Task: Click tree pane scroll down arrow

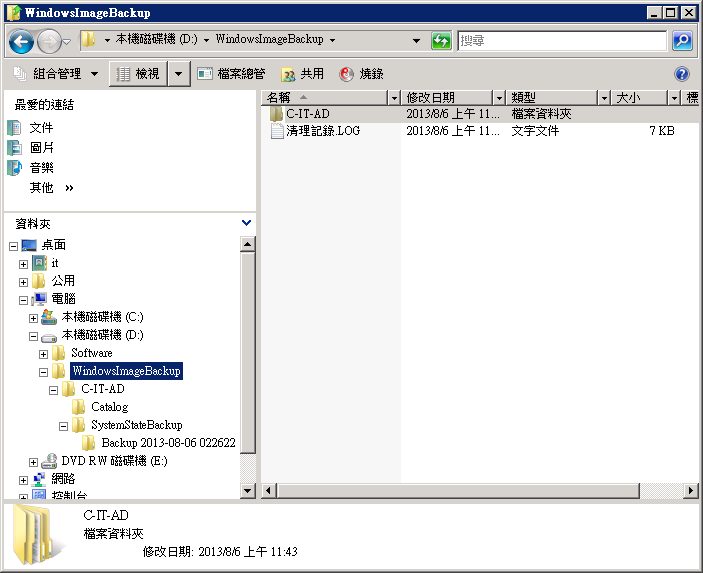Action: (247, 491)
